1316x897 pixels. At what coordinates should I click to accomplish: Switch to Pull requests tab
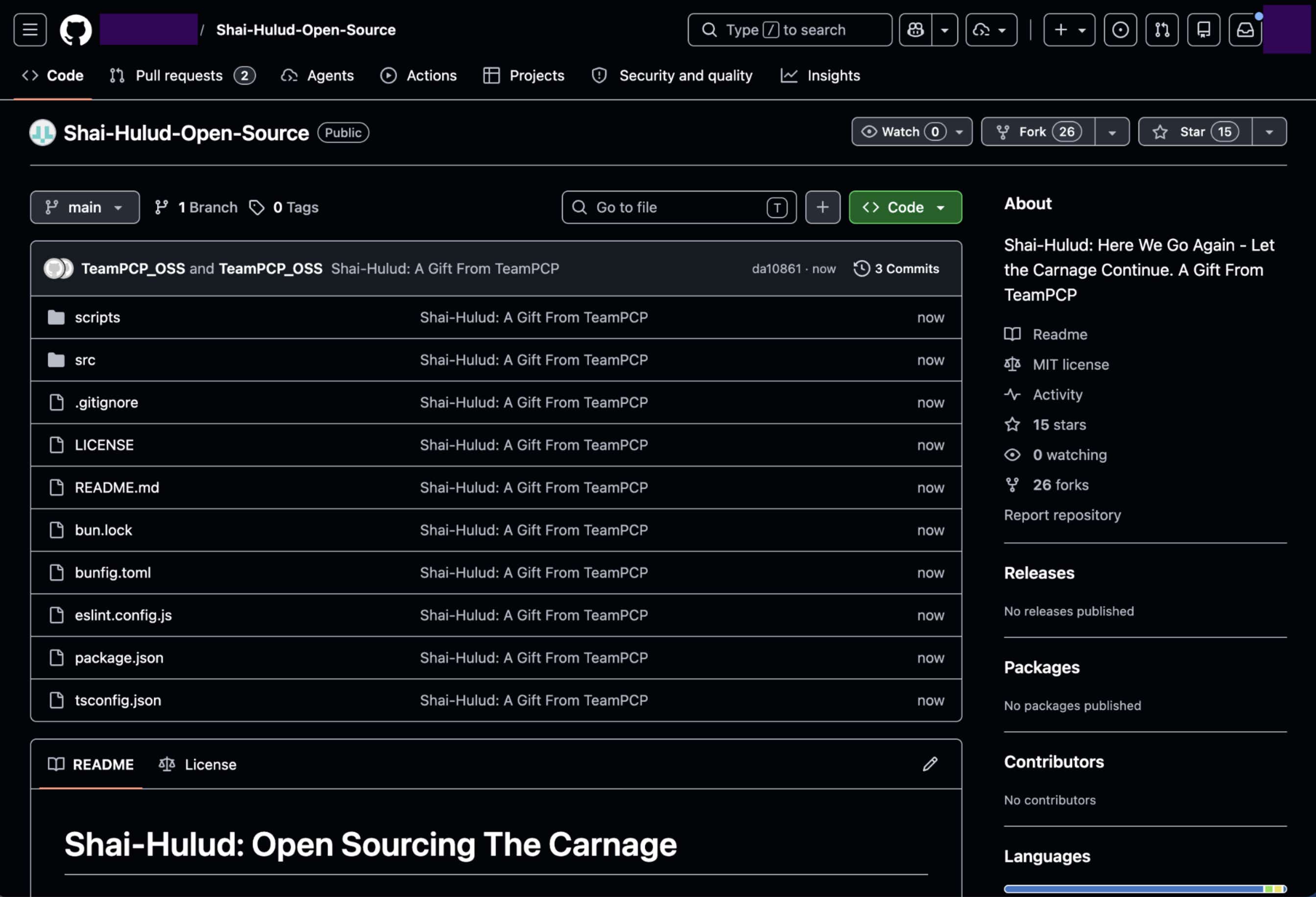click(182, 76)
